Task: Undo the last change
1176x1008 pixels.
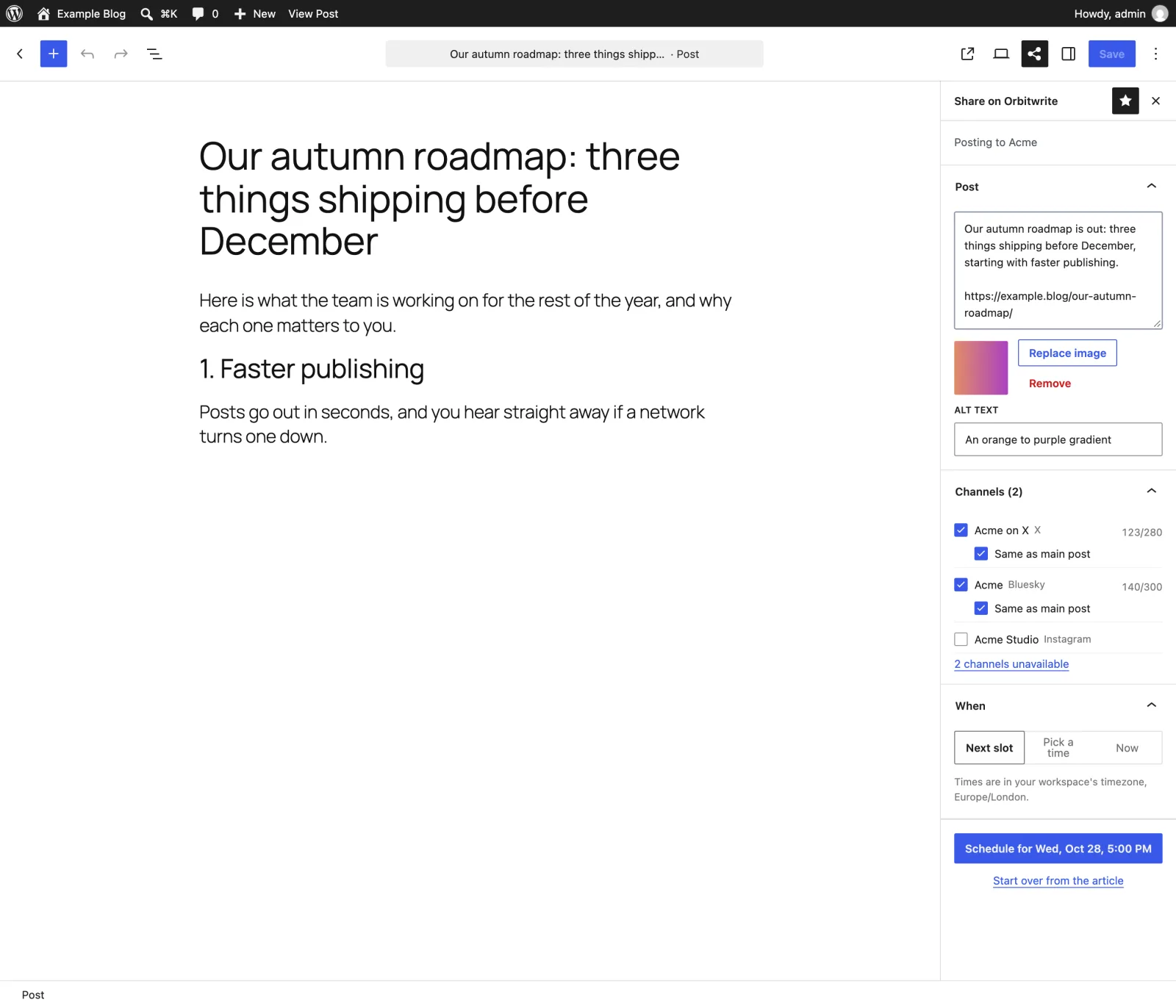Action: pos(87,54)
